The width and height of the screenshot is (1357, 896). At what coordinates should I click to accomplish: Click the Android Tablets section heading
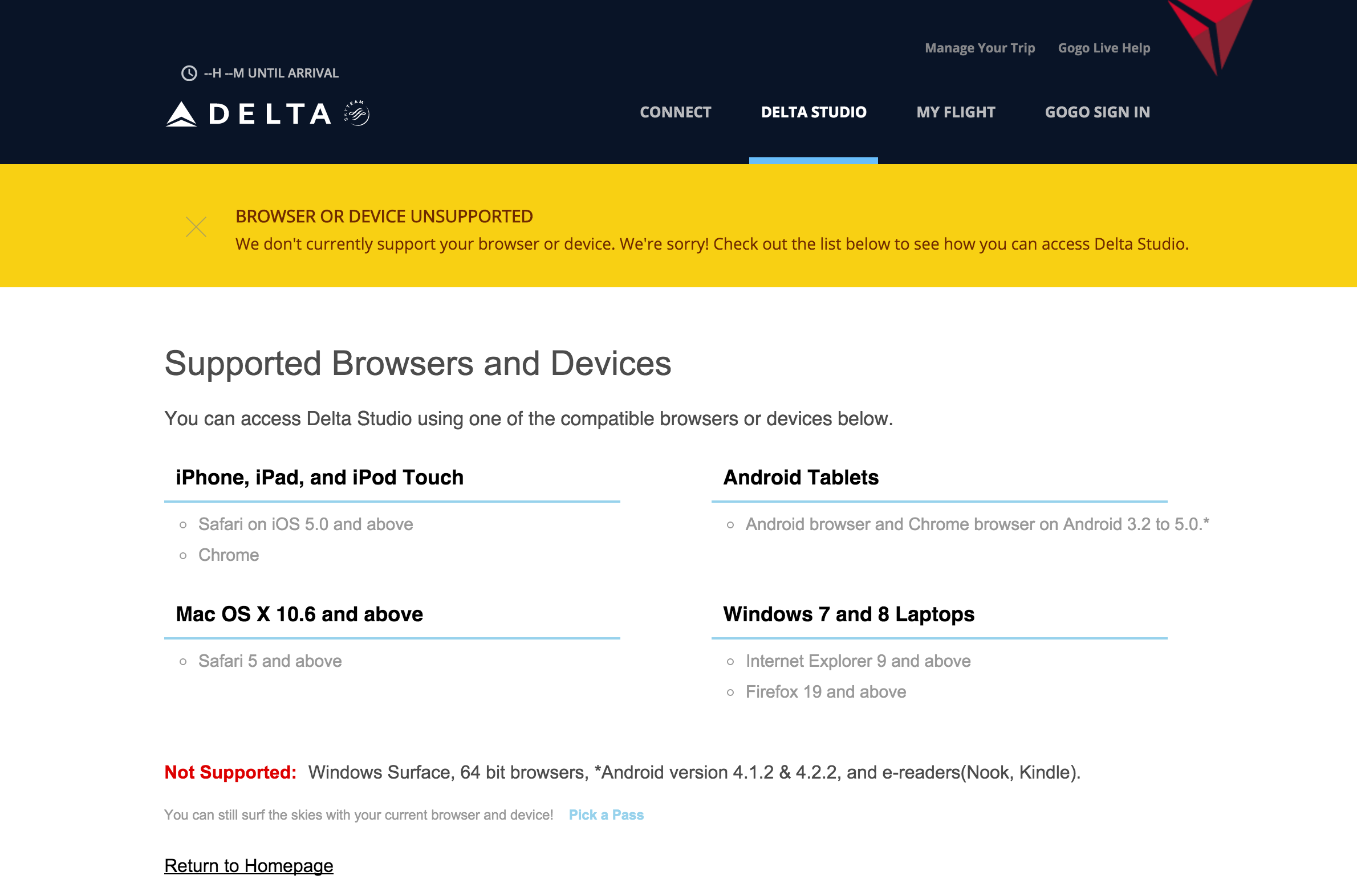[801, 477]
